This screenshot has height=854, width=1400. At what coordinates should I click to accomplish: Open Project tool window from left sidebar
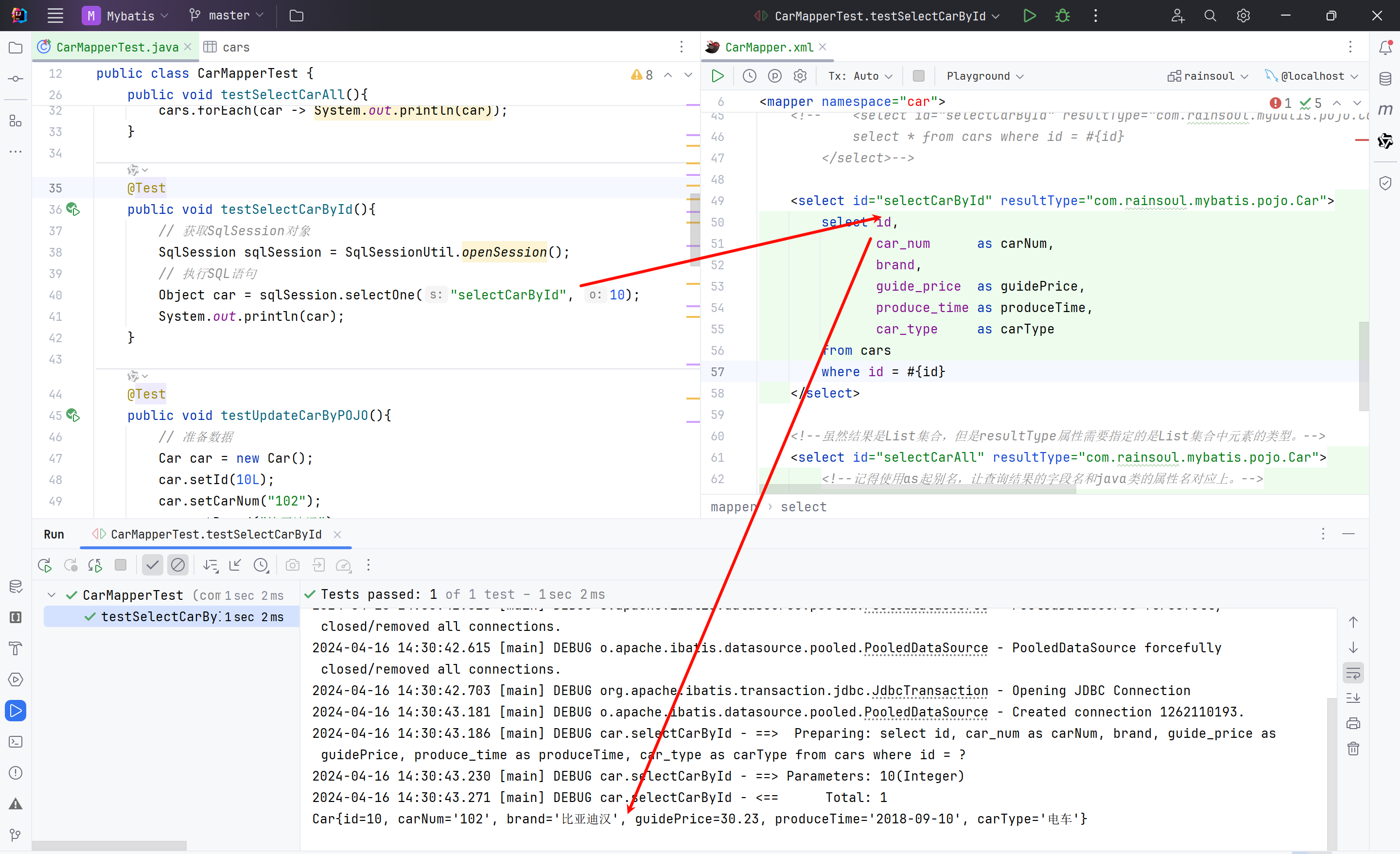[16, 48]
